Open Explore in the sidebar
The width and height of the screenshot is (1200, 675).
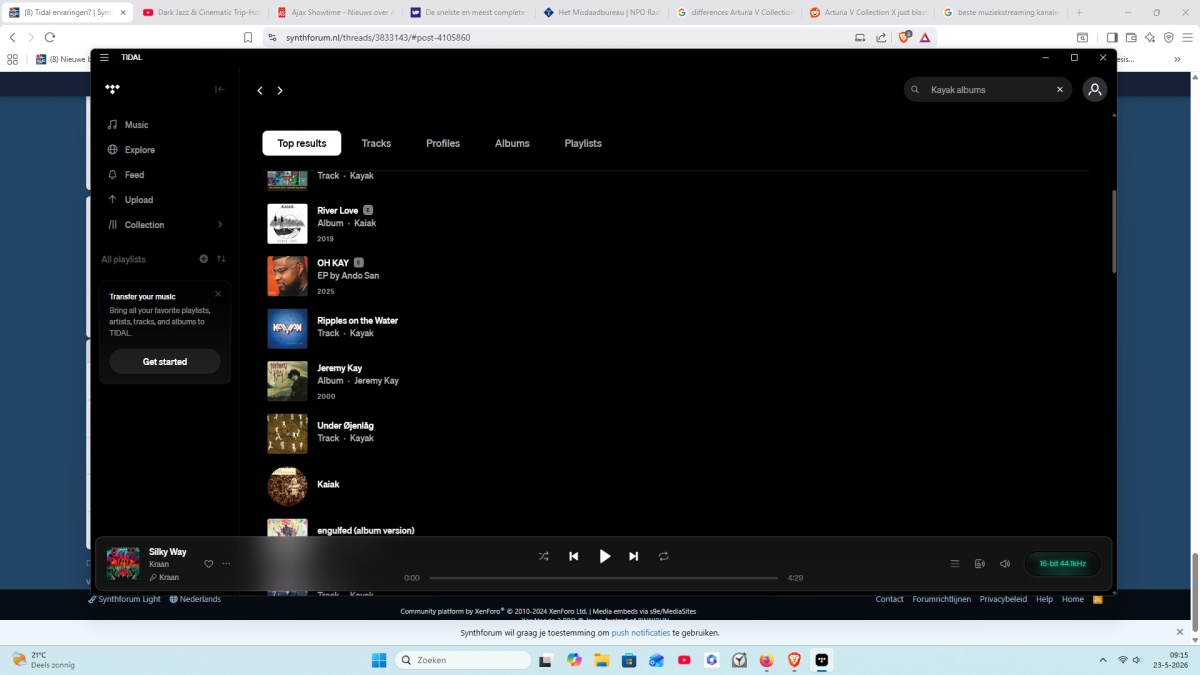coord(139,150)
